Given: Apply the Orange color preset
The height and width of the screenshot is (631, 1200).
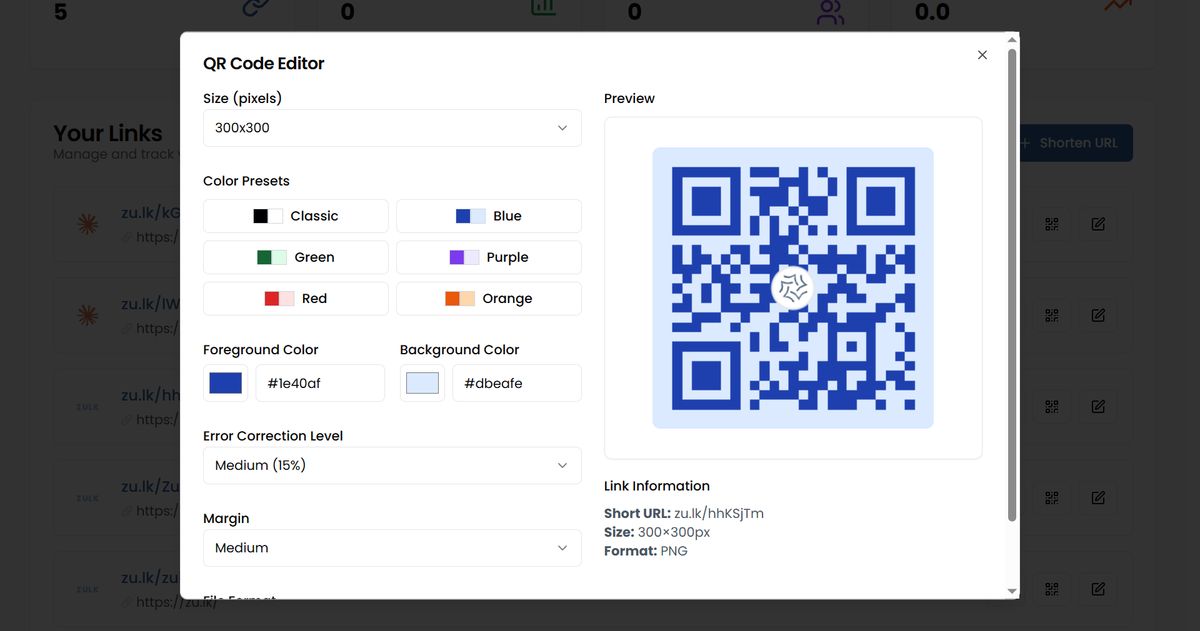Looking at the screenshot, I should (489, 298).
